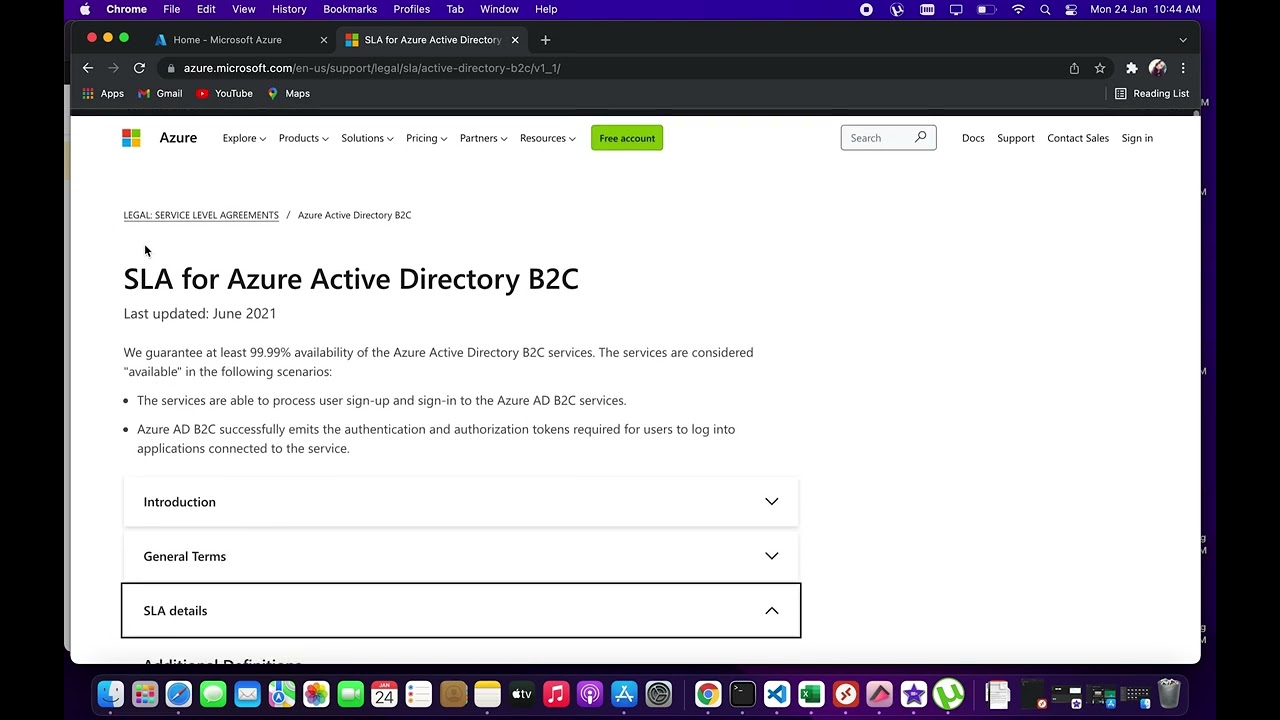Open the tab search chevron
Viewport: 1280px width, 720px height.
1183,40
